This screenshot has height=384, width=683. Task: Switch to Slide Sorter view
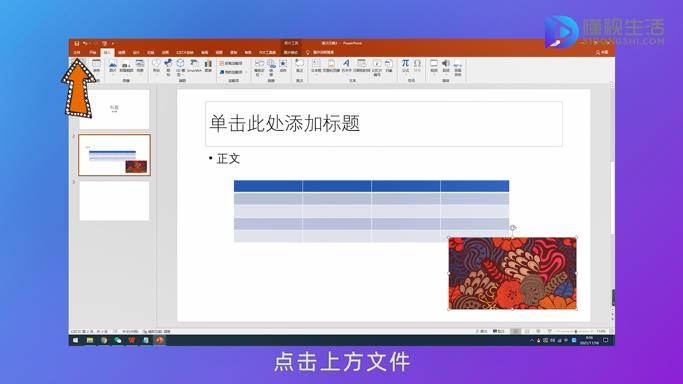point(527,331)
